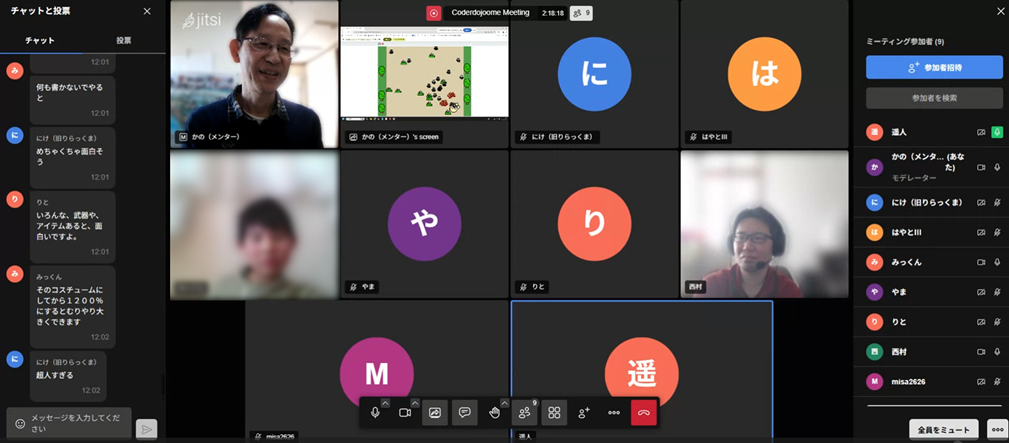Expand the video settings chevron above camera
The width and height of the screenshot is (1009, 443).
tap(415, 403)
